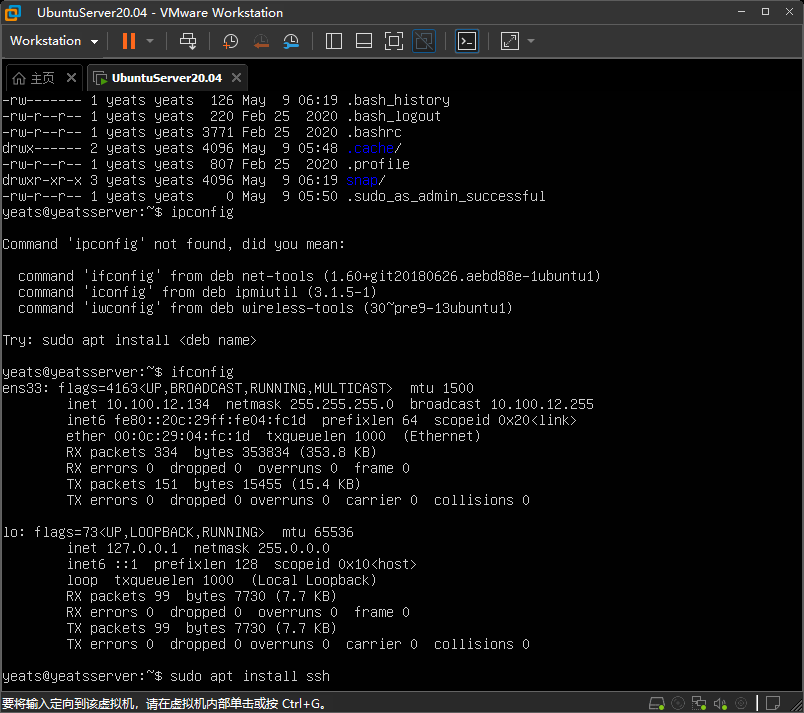Click the IP address '10.100.12.134'
The width and height of the screenshot is (804, 713).
(x=158, y=404)
